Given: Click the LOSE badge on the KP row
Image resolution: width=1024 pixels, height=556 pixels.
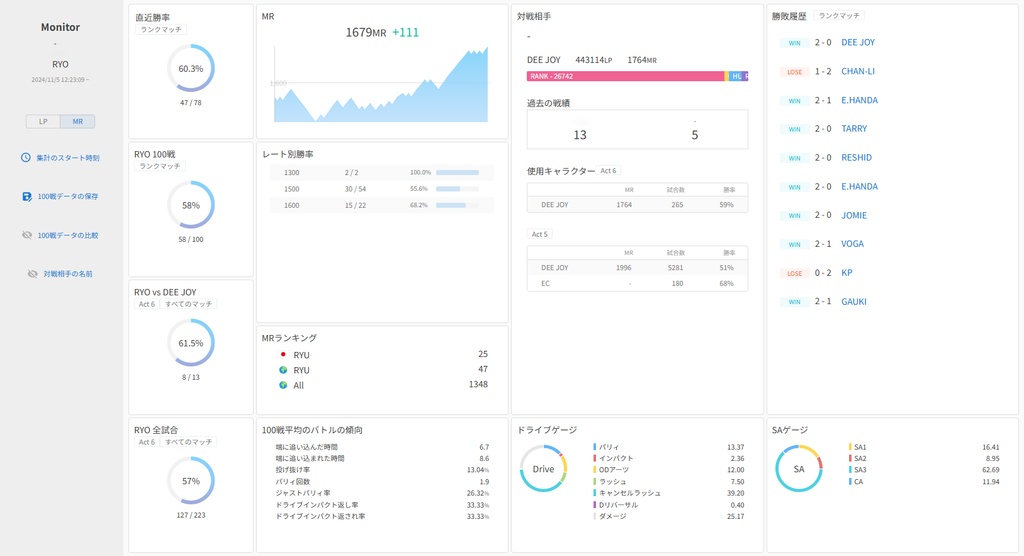Looking at the screenshot, I should pos(794,273).
